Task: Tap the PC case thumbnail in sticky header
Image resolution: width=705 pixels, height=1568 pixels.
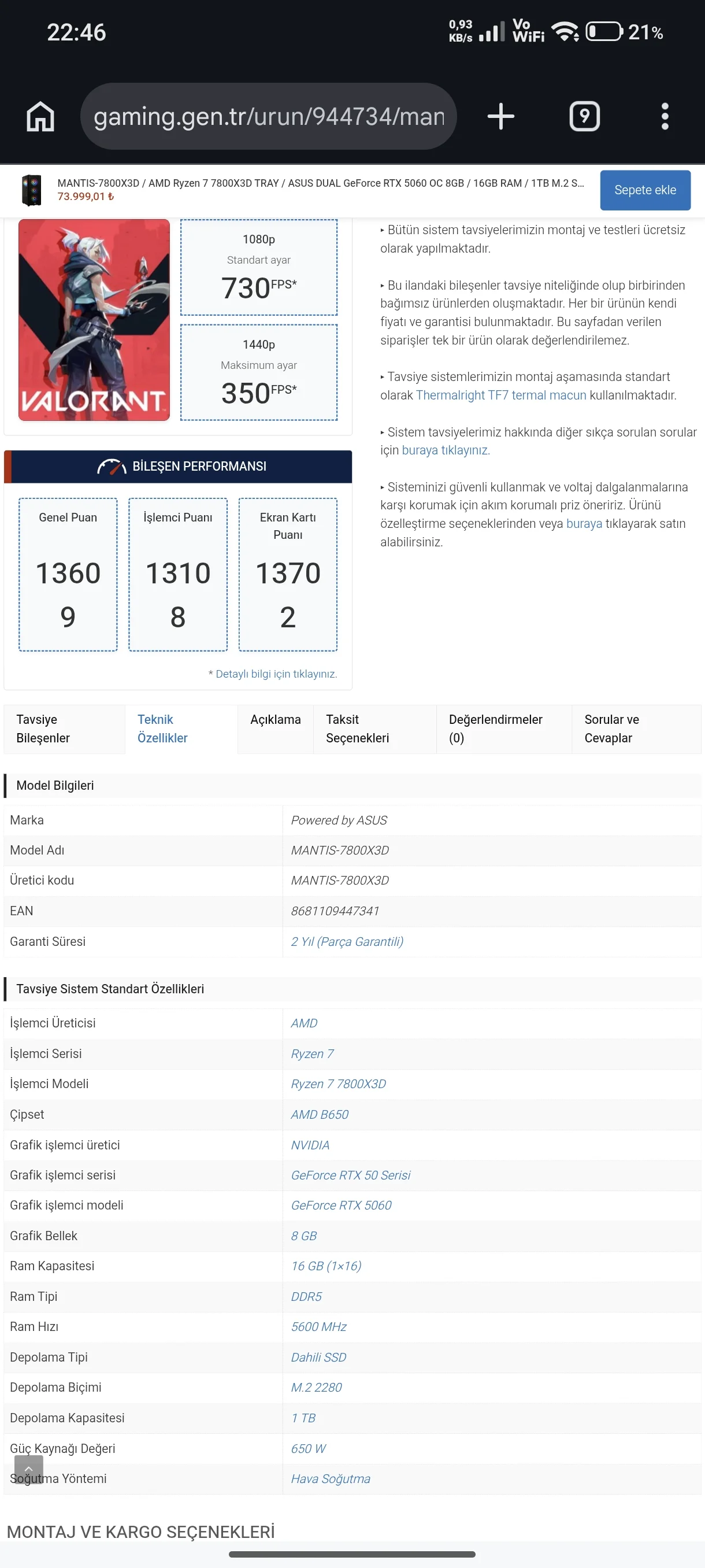Action: [x=31, y=190]
